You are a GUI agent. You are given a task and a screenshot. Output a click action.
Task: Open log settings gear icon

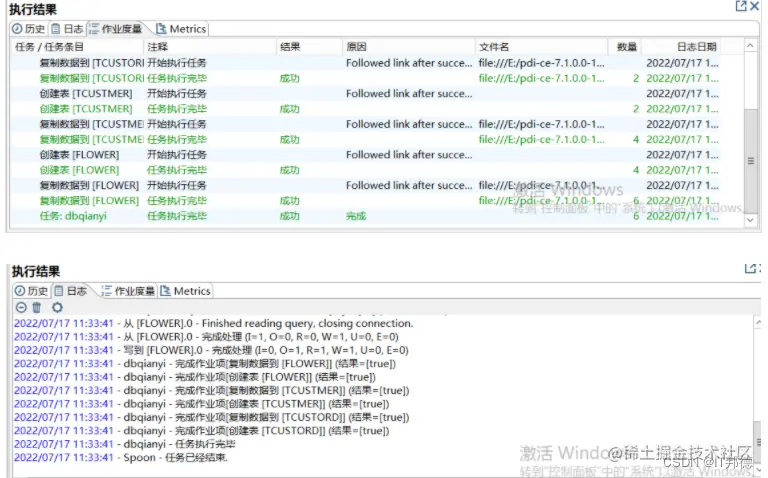click(x=57, y=308)
